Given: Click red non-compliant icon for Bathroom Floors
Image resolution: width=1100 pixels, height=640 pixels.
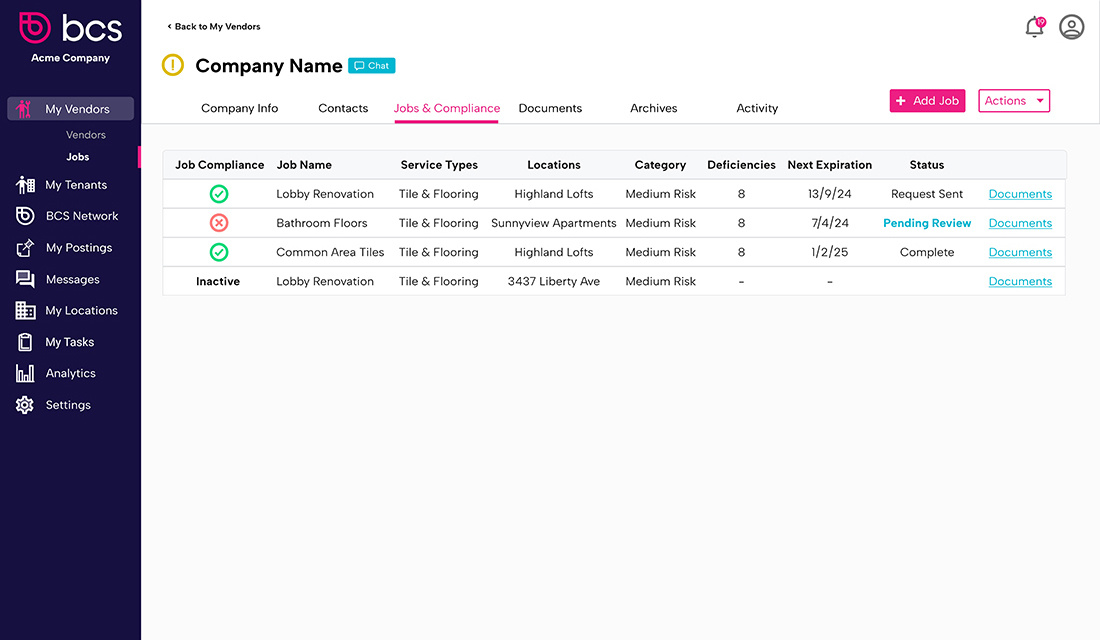Looking at the screenshot, I should (x=219, y=223).
